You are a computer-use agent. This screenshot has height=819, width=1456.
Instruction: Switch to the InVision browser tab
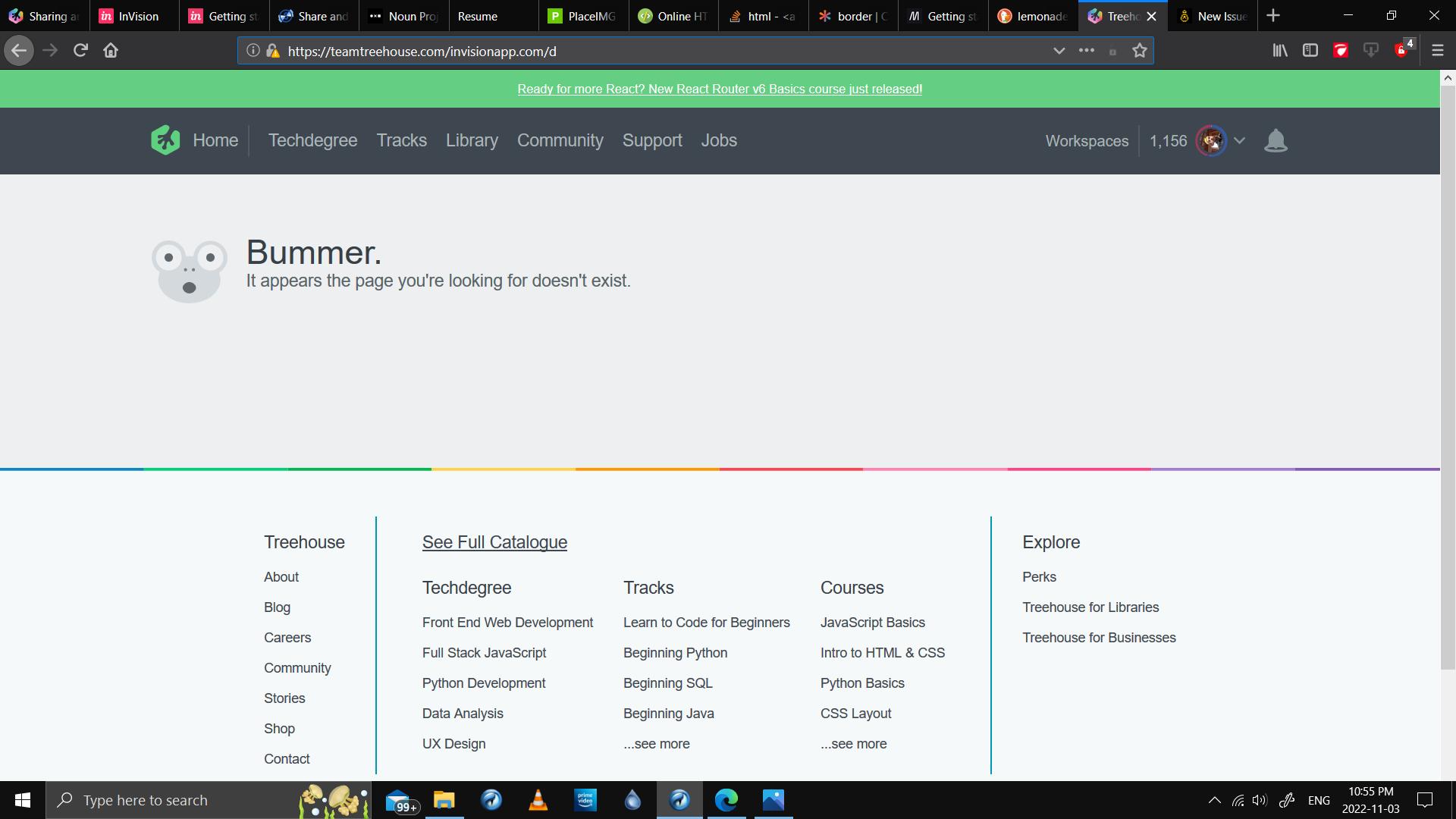coord(133,15)
